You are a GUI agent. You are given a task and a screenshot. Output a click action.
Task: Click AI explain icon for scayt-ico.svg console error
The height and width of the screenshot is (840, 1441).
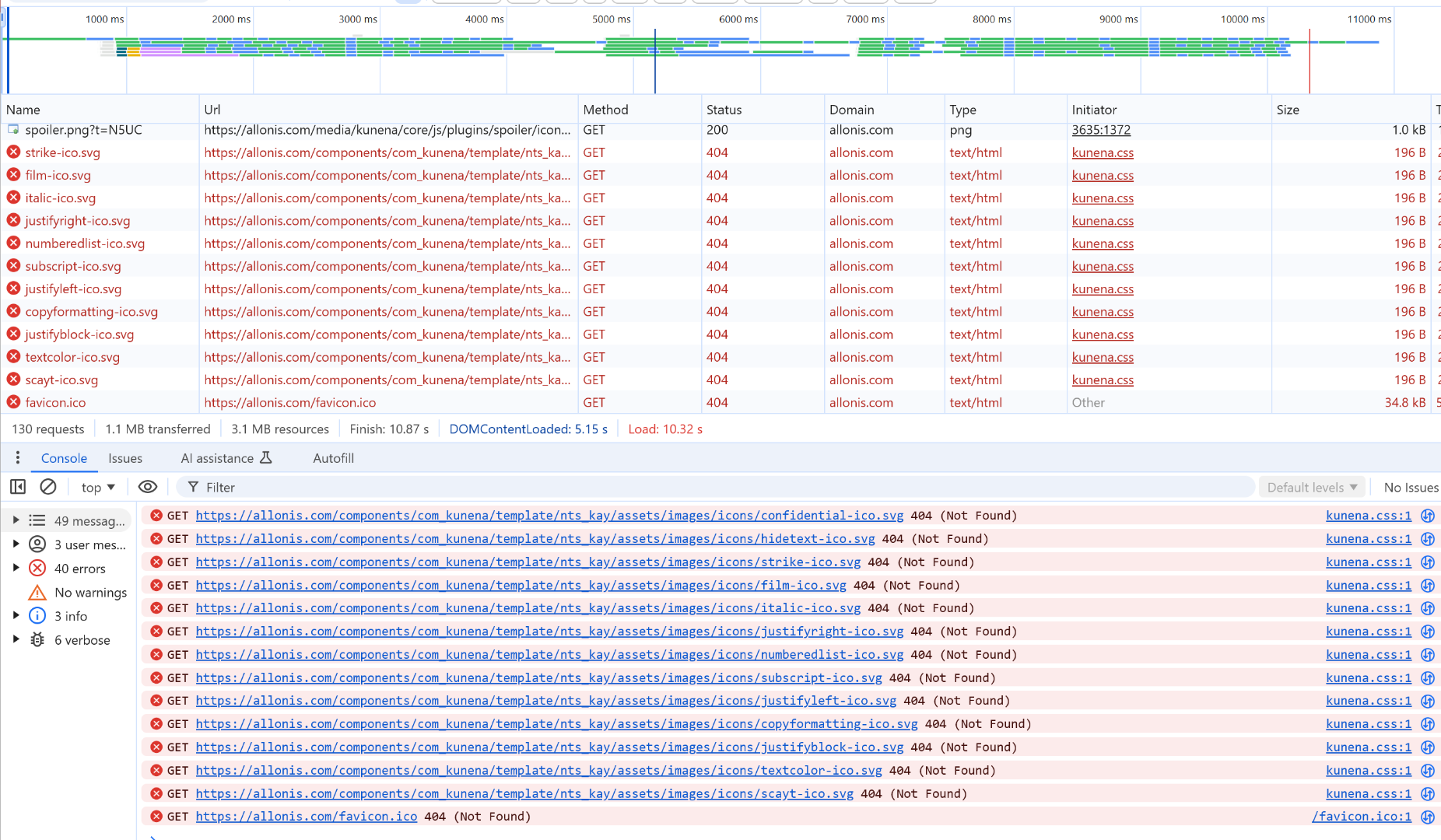coord(1428,793)
